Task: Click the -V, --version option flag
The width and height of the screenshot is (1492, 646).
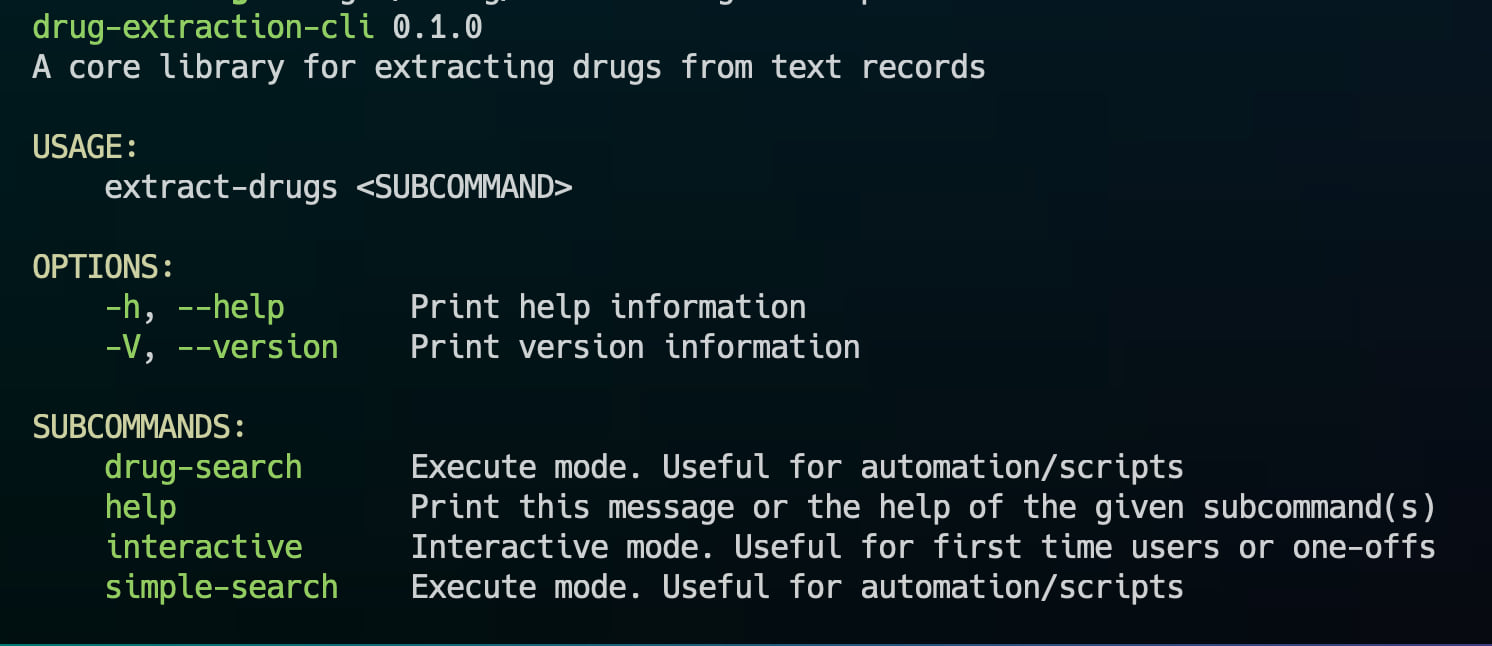Action: point(221,347)
